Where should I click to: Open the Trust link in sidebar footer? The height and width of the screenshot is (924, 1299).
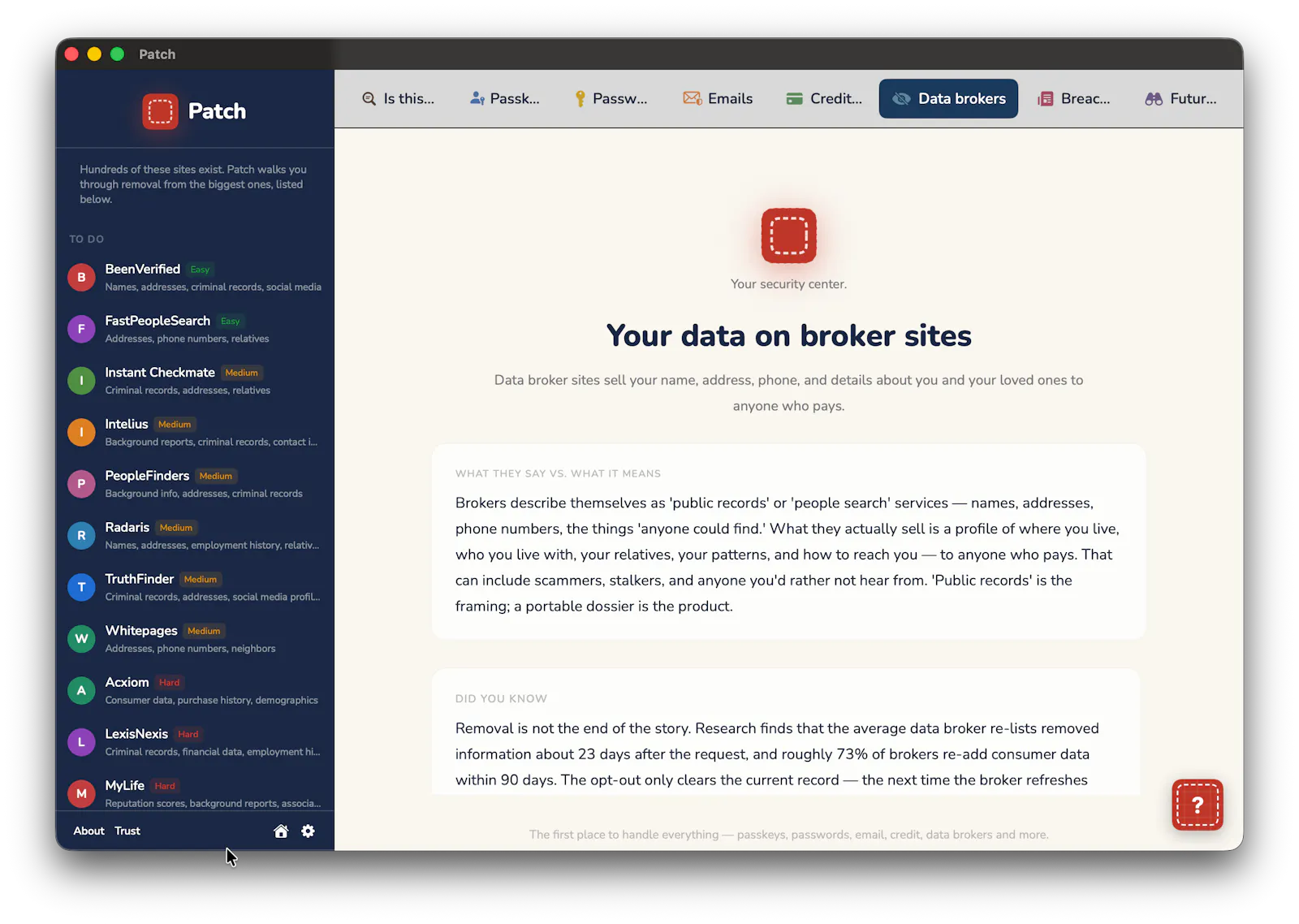tap(127, 831)
